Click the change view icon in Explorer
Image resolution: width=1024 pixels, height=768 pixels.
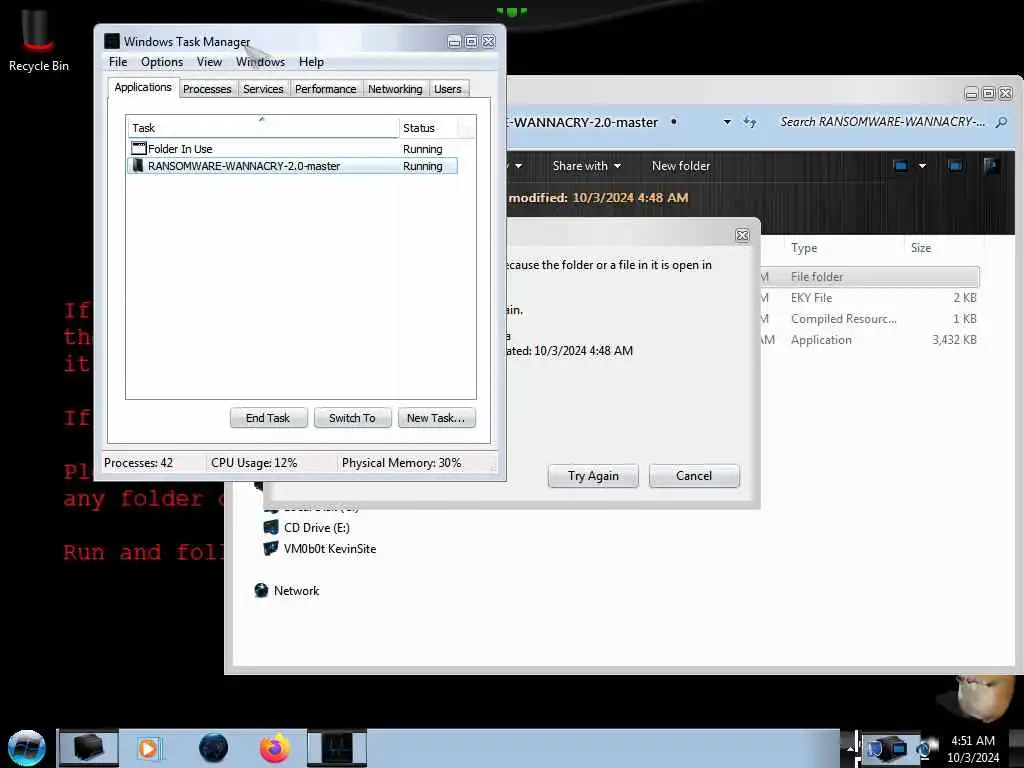(x=901, y=166)
